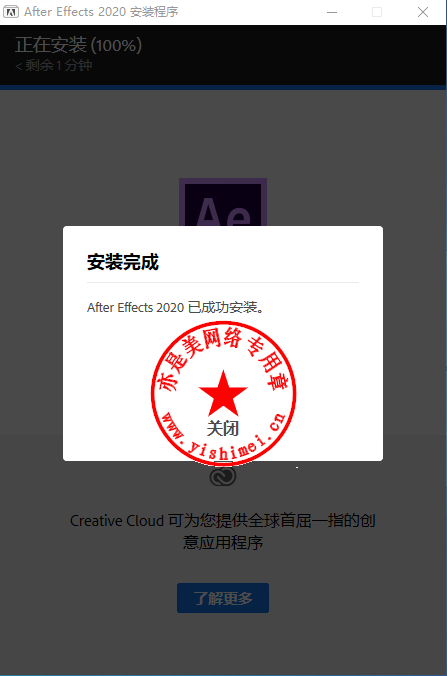Select the 安装完成 dialog heading

click(123, 262)
